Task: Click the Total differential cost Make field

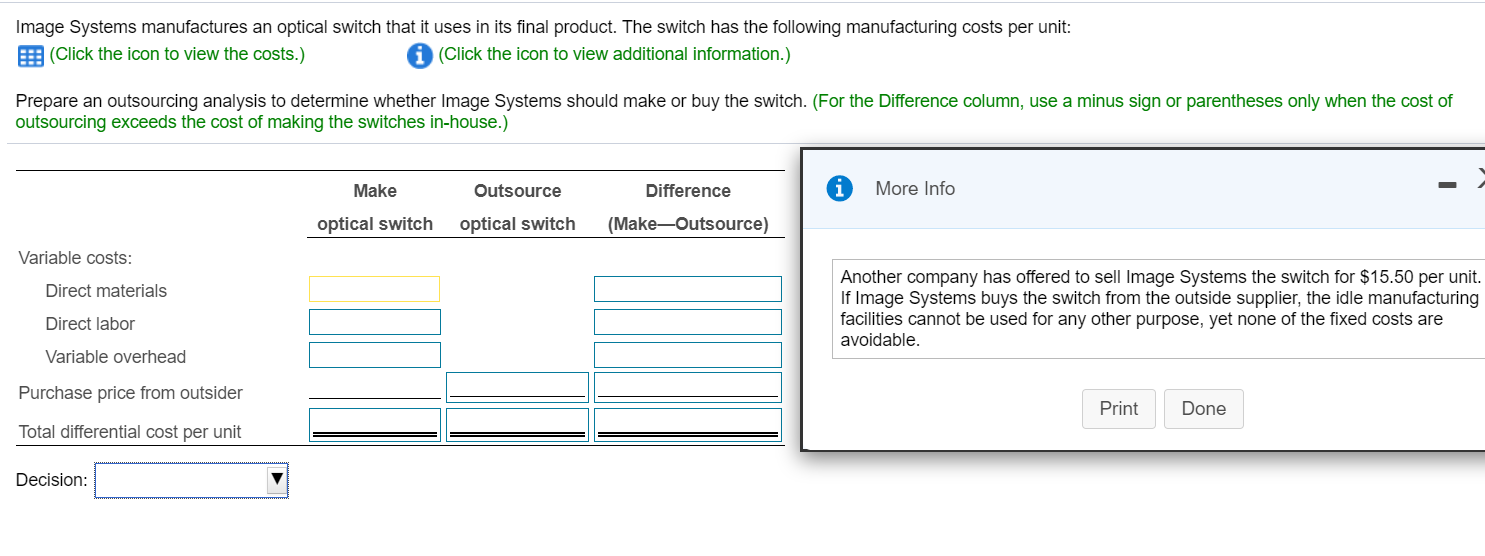Action: 374,423
